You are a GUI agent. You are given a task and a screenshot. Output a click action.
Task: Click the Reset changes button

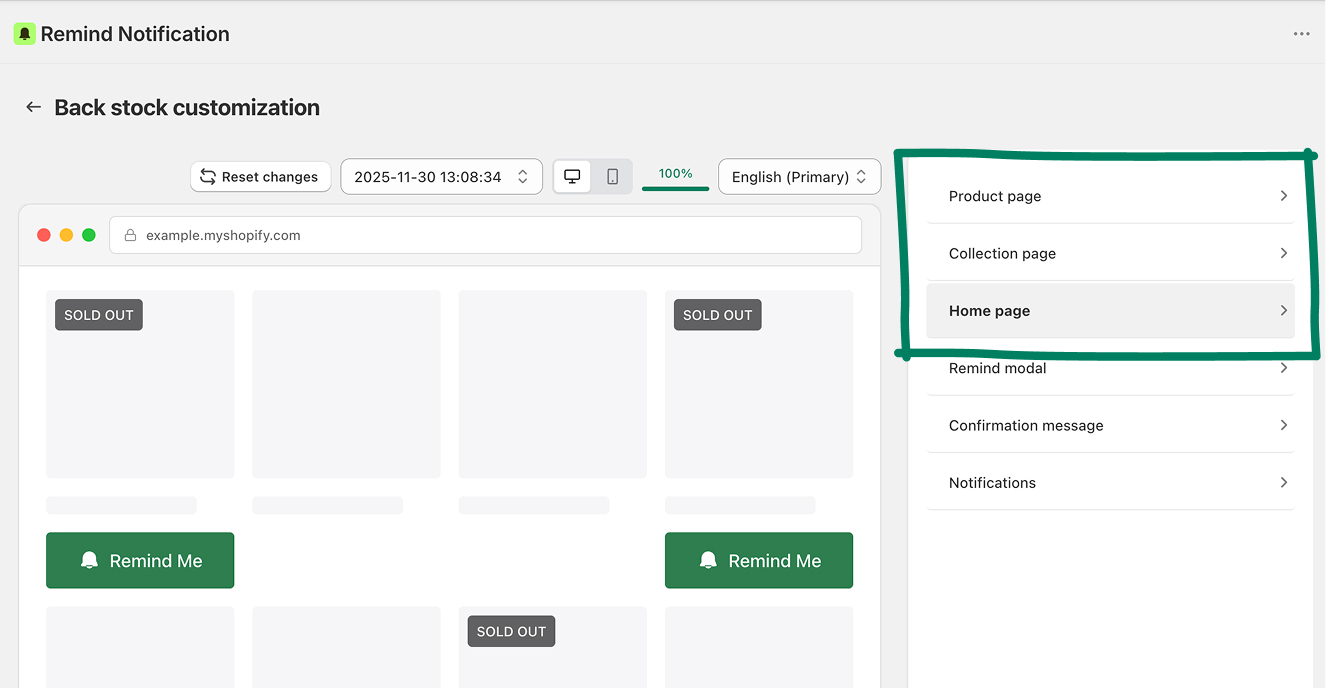point(260,177)
